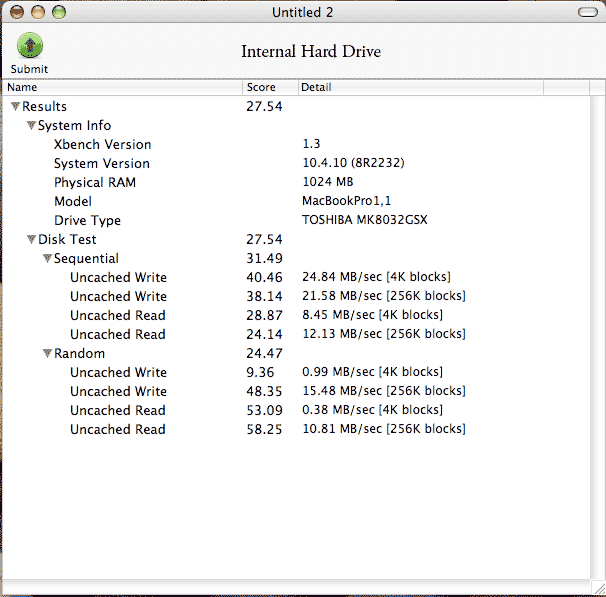Sort by the Score column header
The image size is (606, 597).
270,87
